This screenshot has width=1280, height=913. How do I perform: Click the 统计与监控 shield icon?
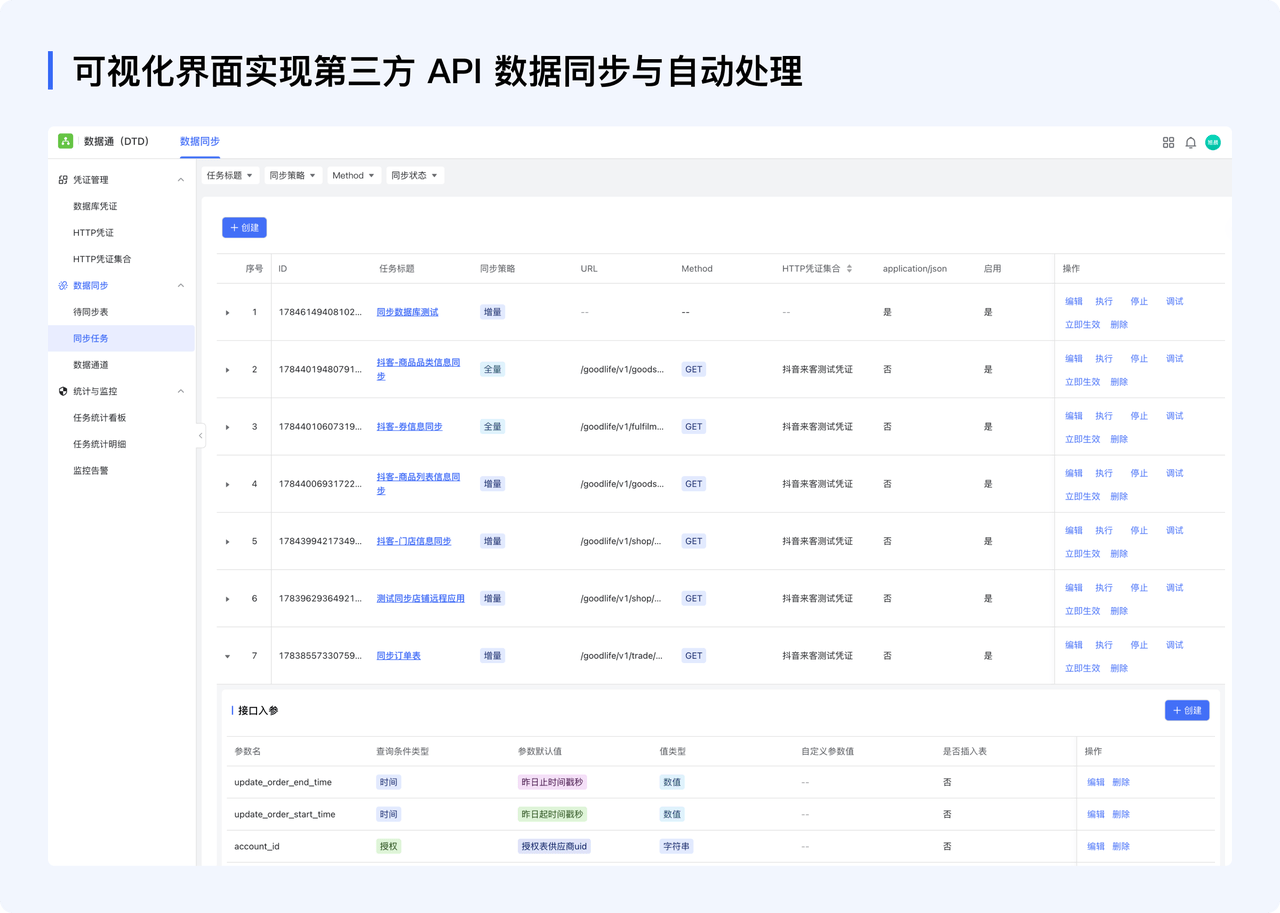pos(63,392)
